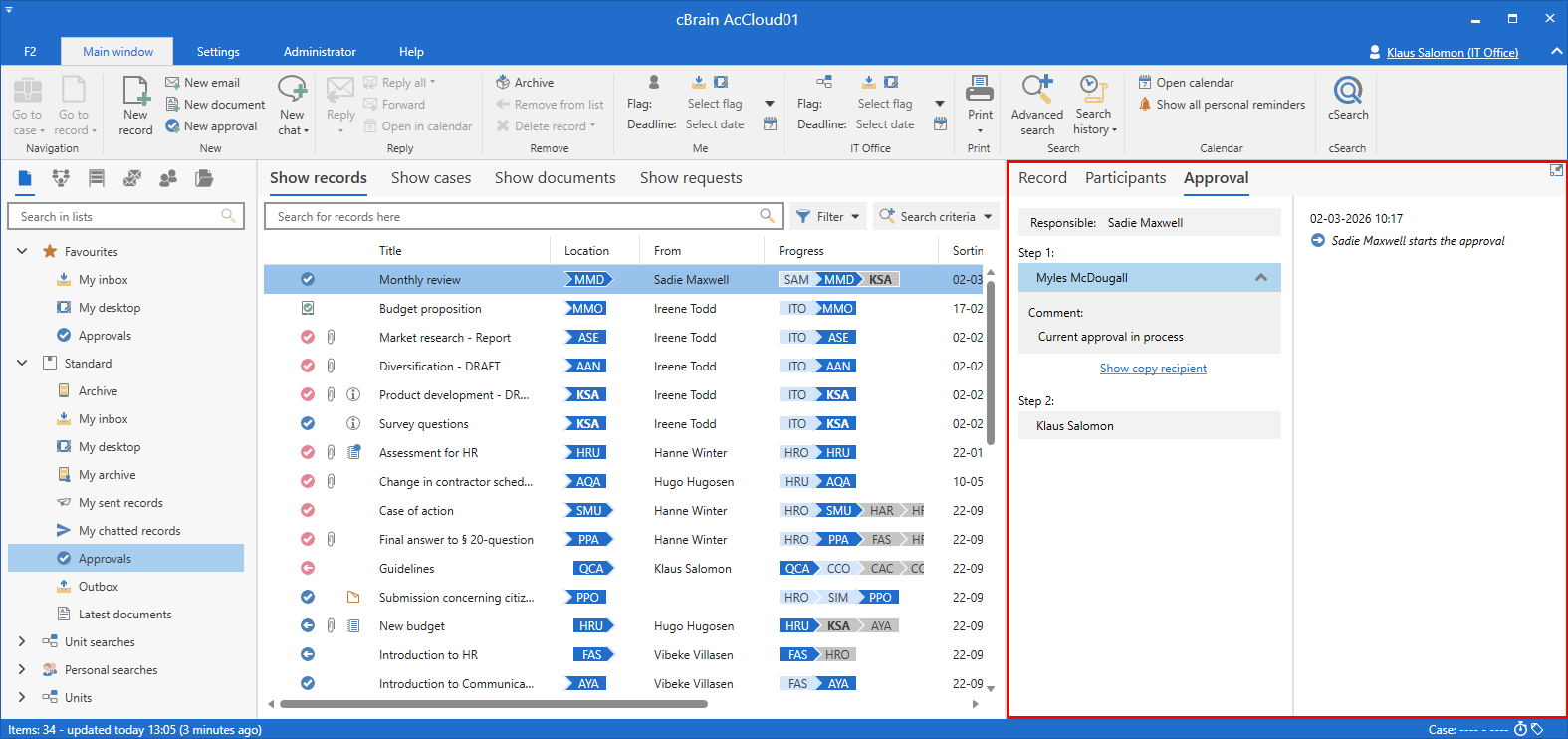This screenshot has height=739, width=1568.
Task: Click the Search in lists field
Action: [125, 216]
